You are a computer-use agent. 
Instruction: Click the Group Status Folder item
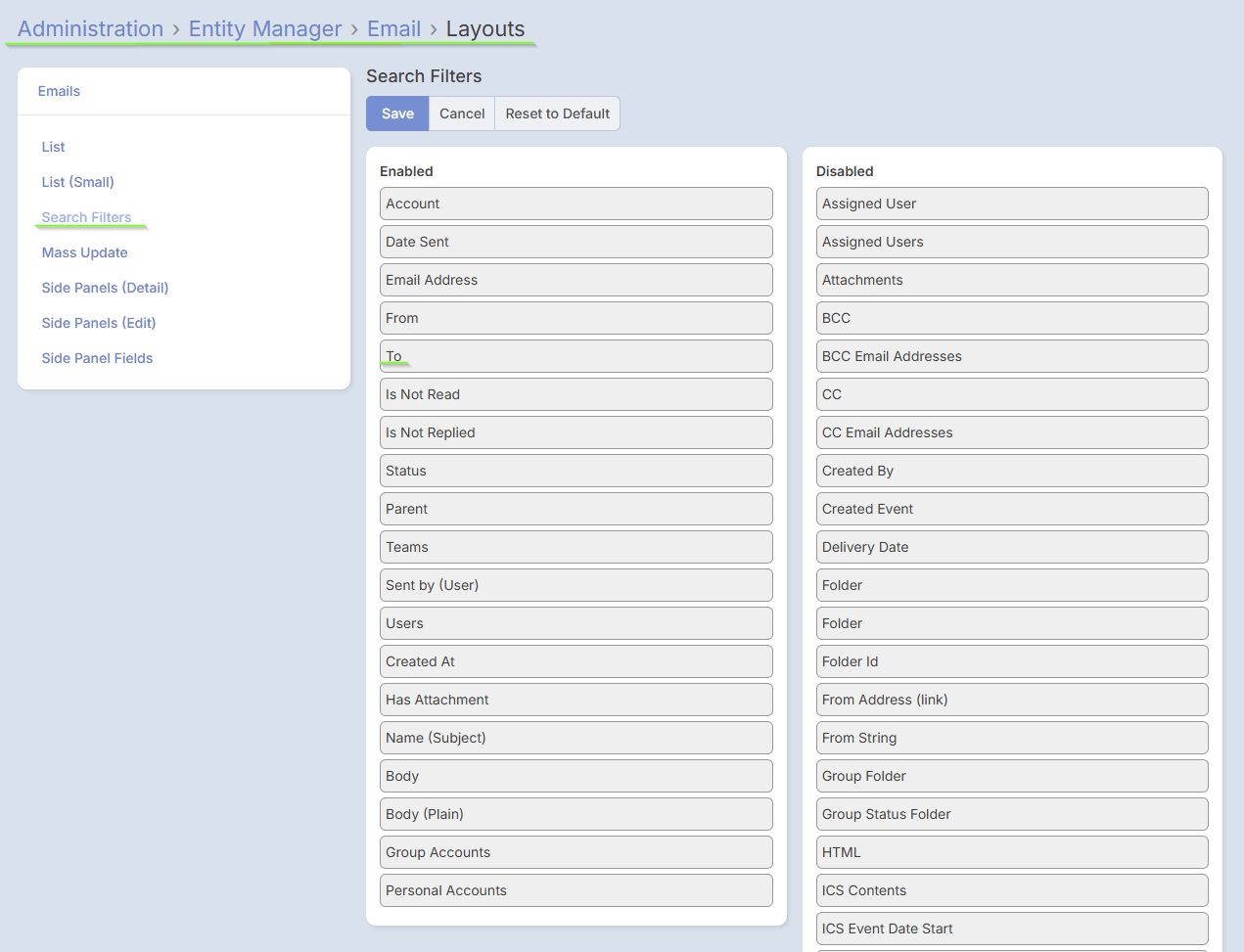tap(1011, 814)
